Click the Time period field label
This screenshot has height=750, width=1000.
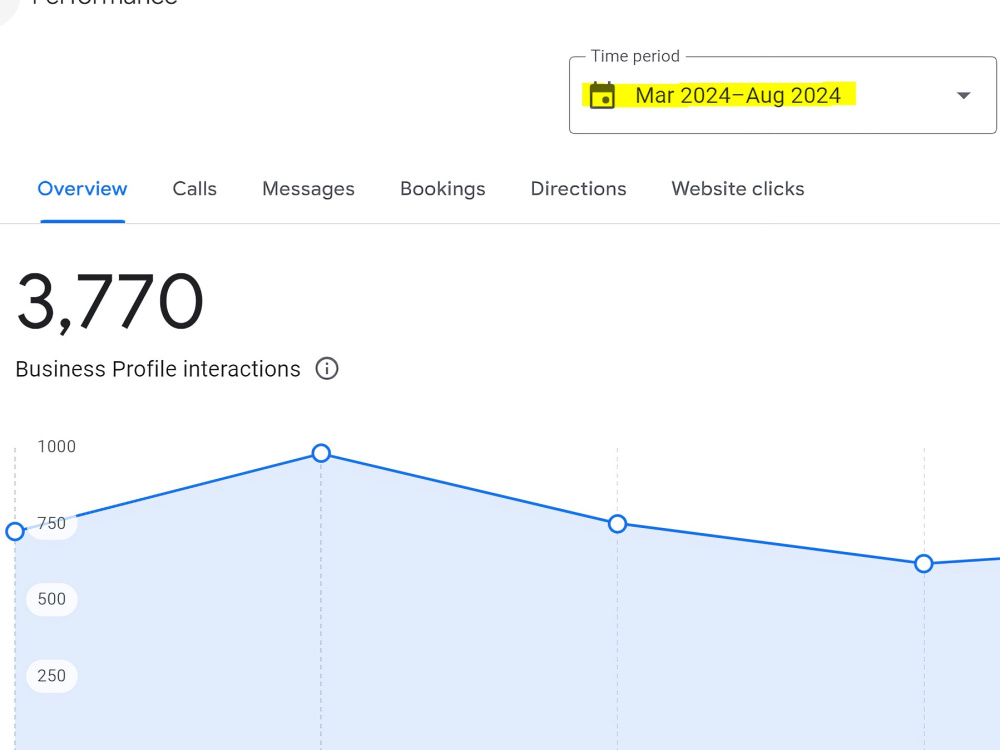[x=635, y=56]
